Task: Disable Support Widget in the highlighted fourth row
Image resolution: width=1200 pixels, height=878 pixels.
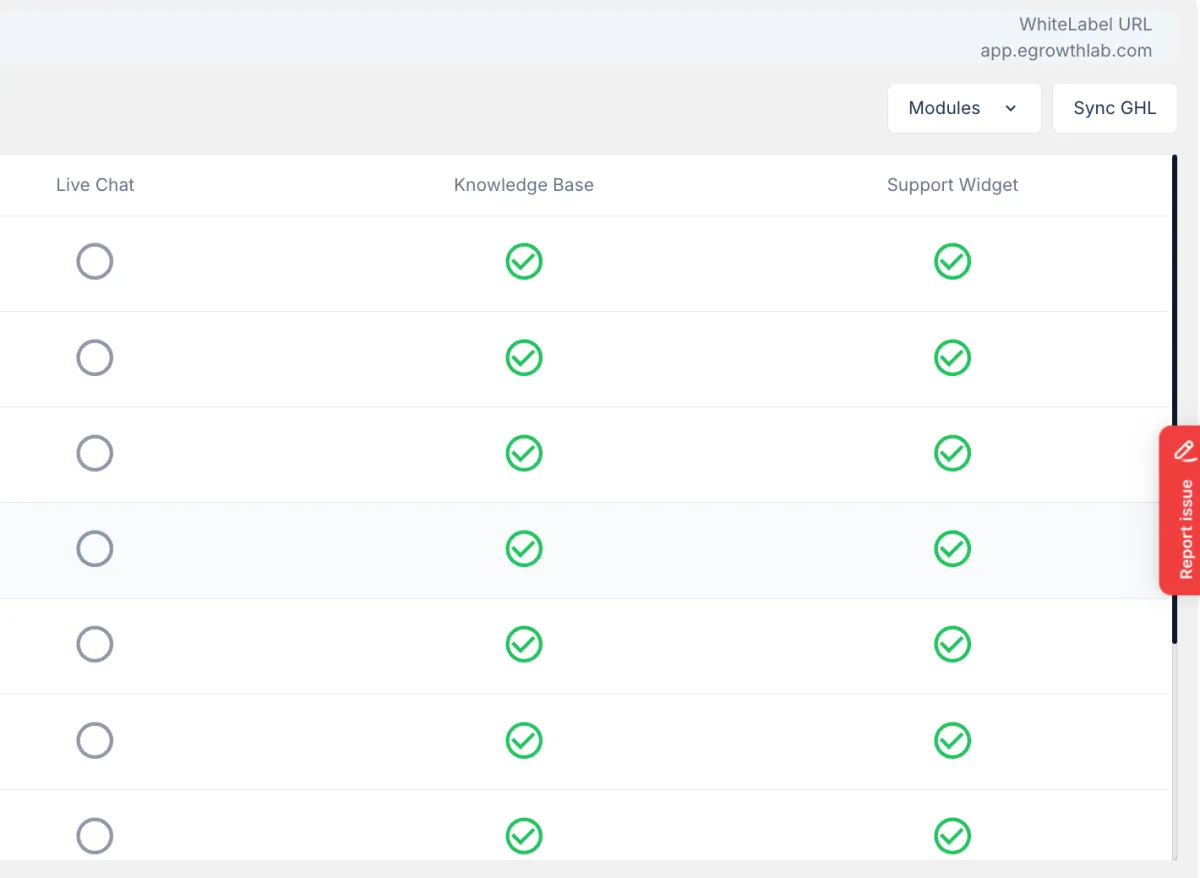Action: [953, 549]
